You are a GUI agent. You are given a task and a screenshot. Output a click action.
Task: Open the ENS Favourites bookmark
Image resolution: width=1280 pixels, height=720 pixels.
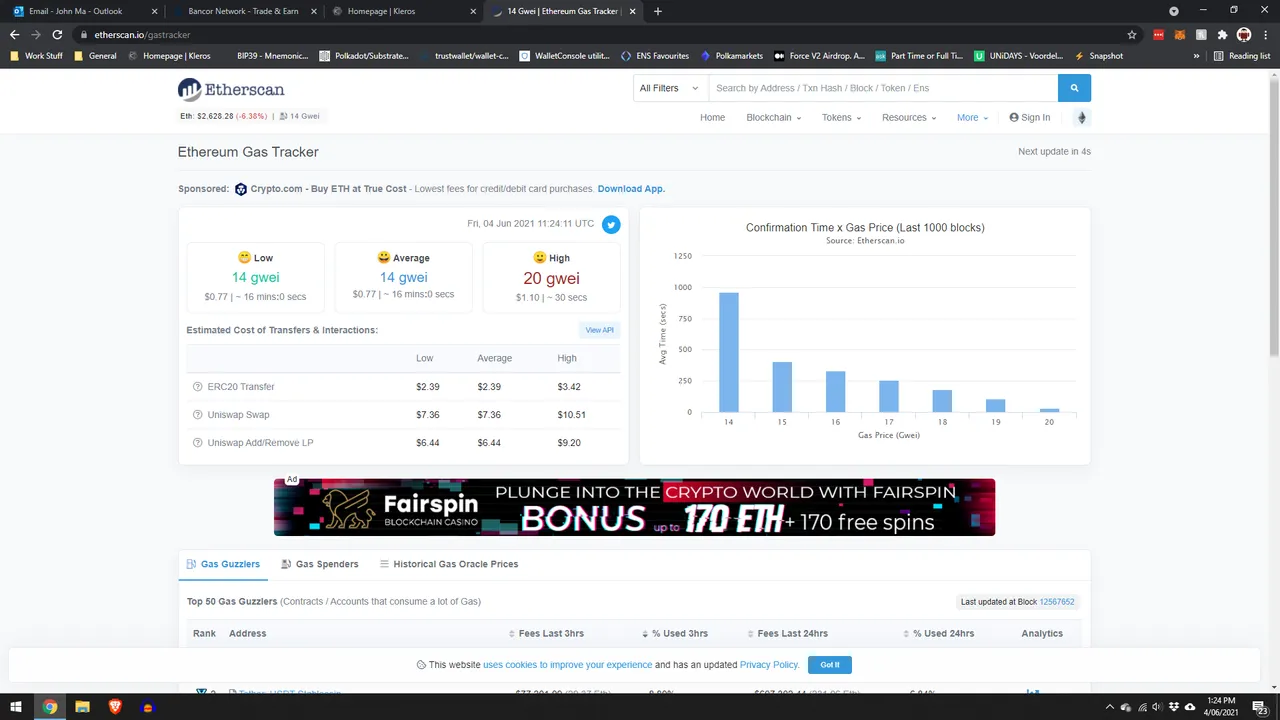[655, 56]
